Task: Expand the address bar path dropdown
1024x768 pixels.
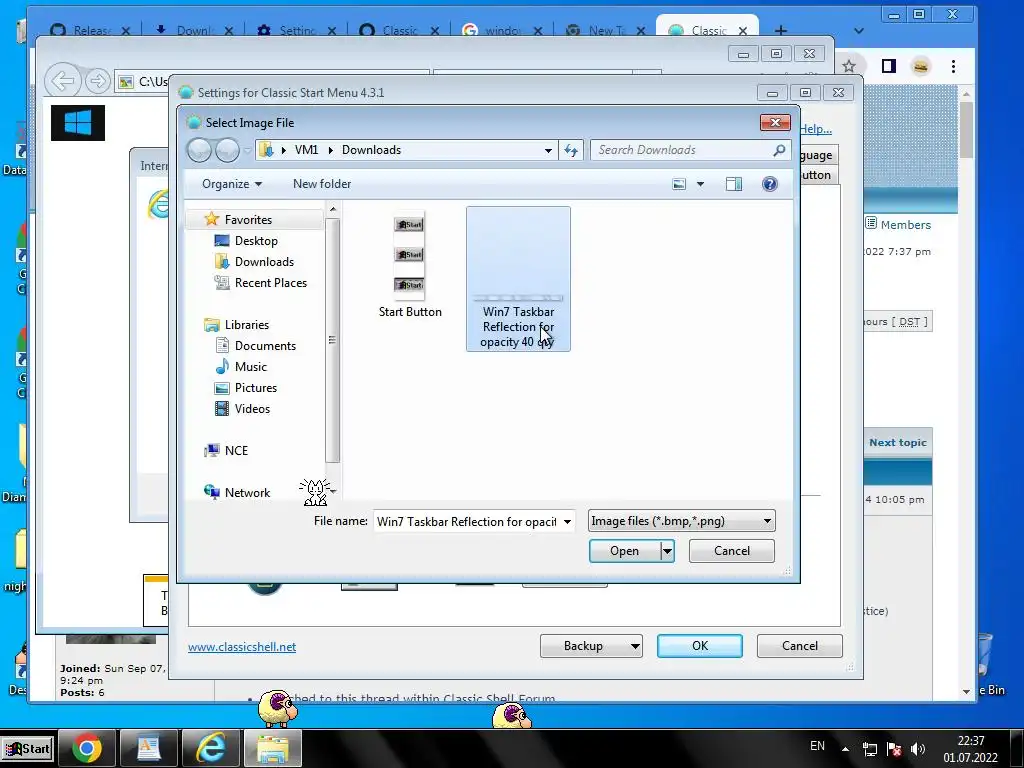Action: tap(548, 150)
